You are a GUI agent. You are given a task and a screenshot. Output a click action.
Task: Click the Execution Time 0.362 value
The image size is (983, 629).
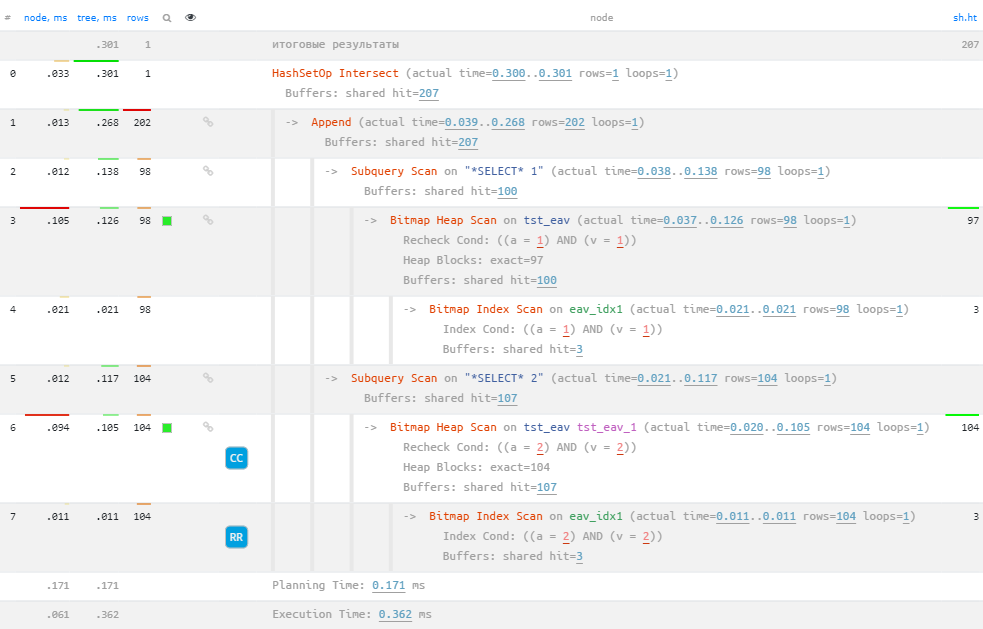point(395,614)
